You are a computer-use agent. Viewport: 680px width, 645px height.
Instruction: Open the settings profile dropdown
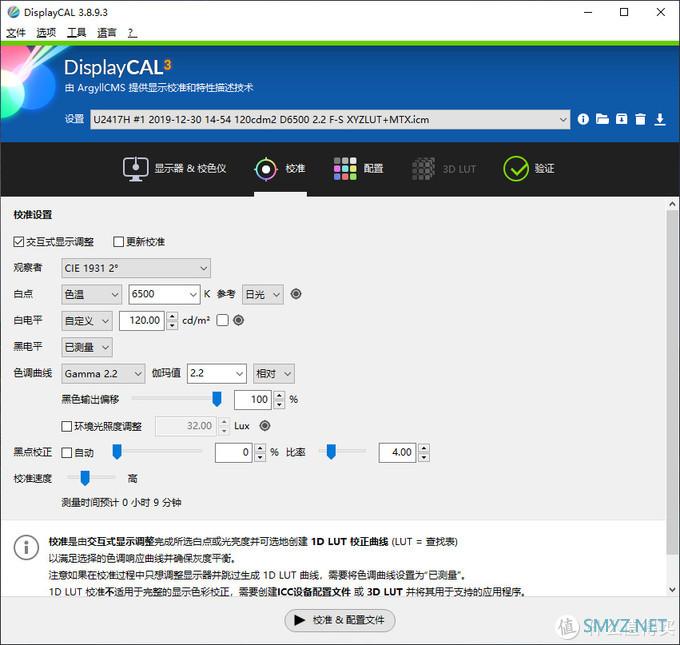(330, 119)
